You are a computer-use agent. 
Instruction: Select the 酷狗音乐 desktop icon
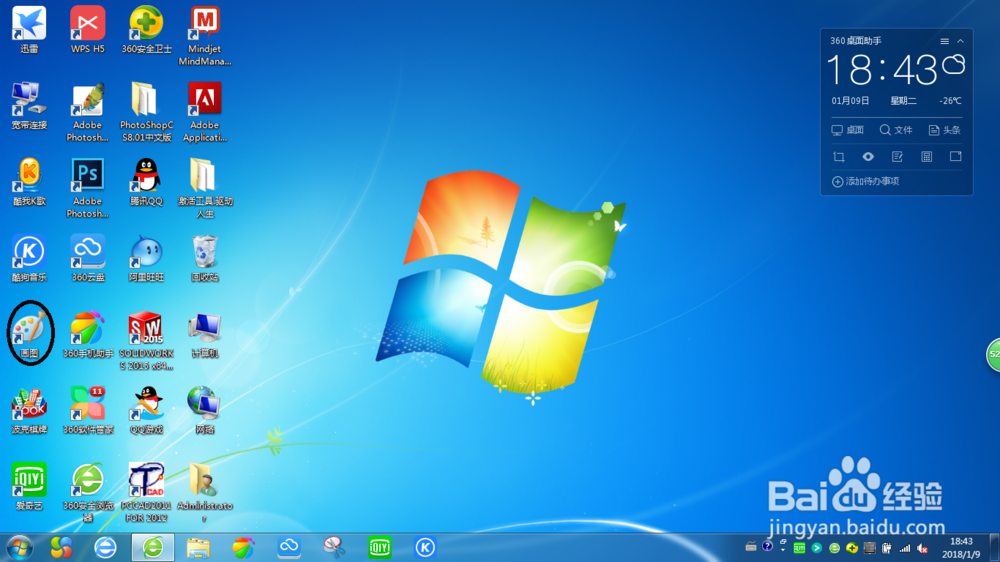[29, 258]
